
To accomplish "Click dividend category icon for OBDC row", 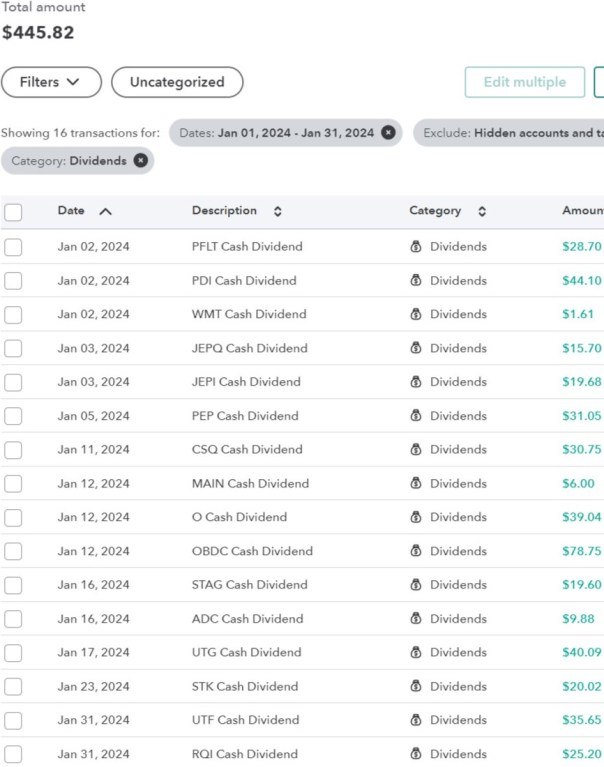I will click(x=416, y=551).
